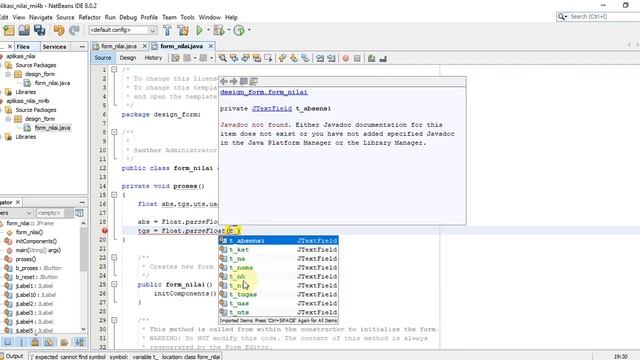Open the design_form.form_nilai Javadoc link
The height and width of the screenshot is (360, 640).
(264, 92)
